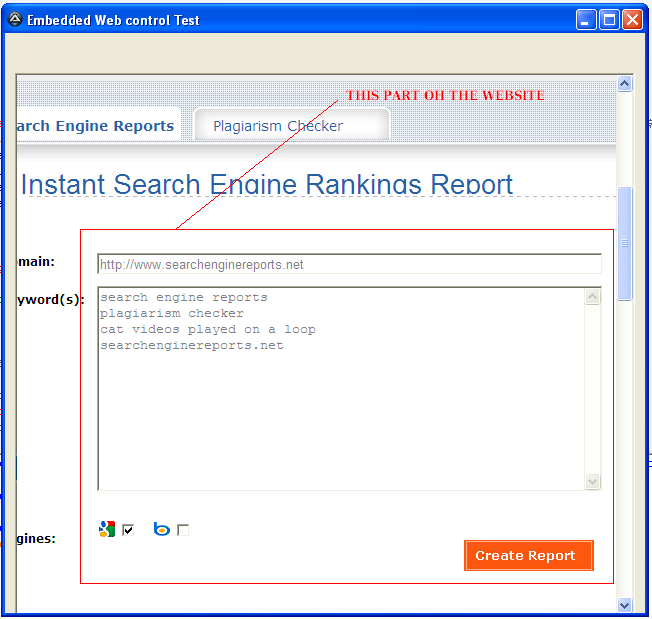Screen dimensions: 652x619
Task: Uncheck the Google engine checkbox
Action: [x=128, y=530]
